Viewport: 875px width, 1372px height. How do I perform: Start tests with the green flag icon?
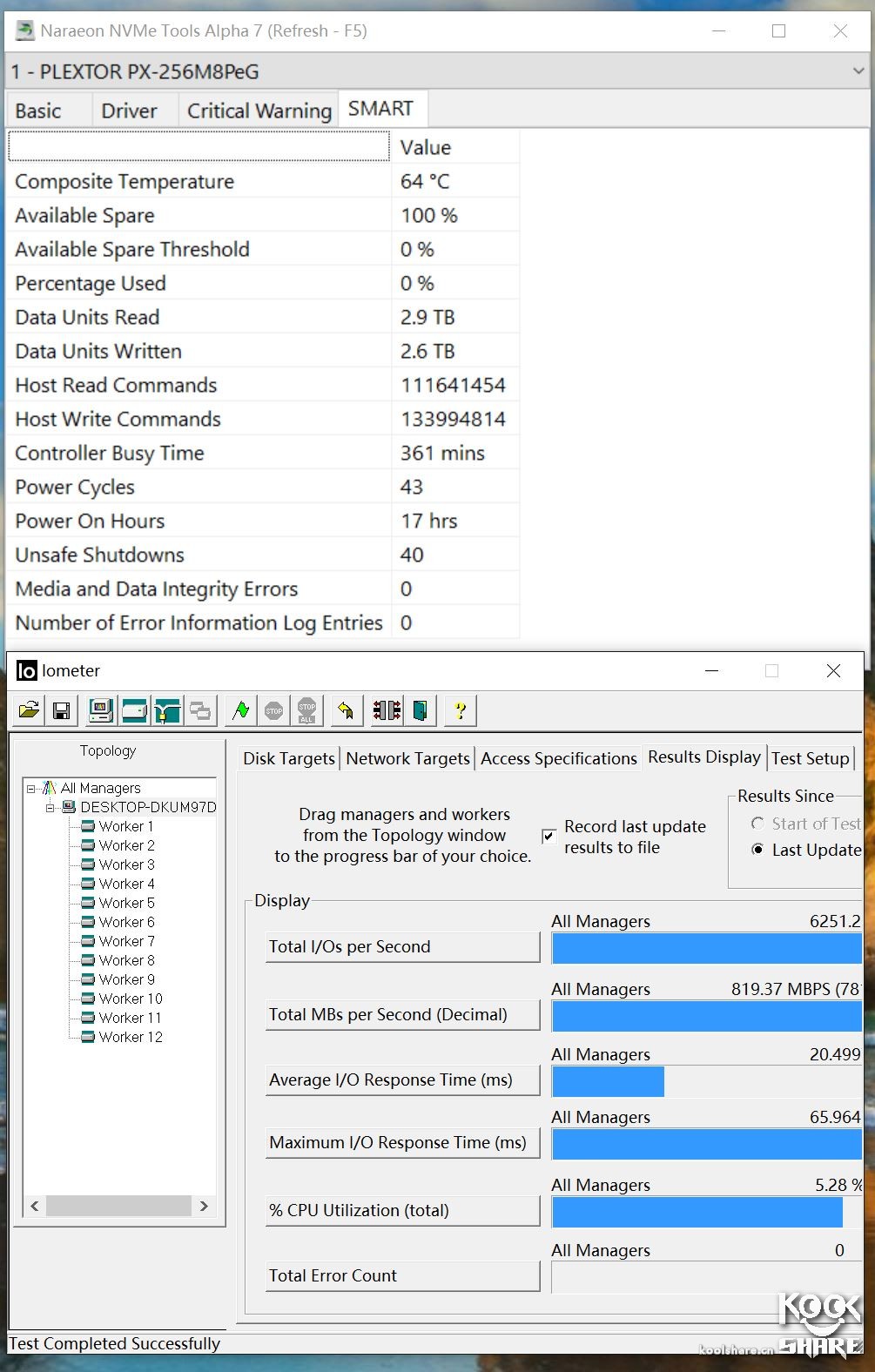click(240, 710)
